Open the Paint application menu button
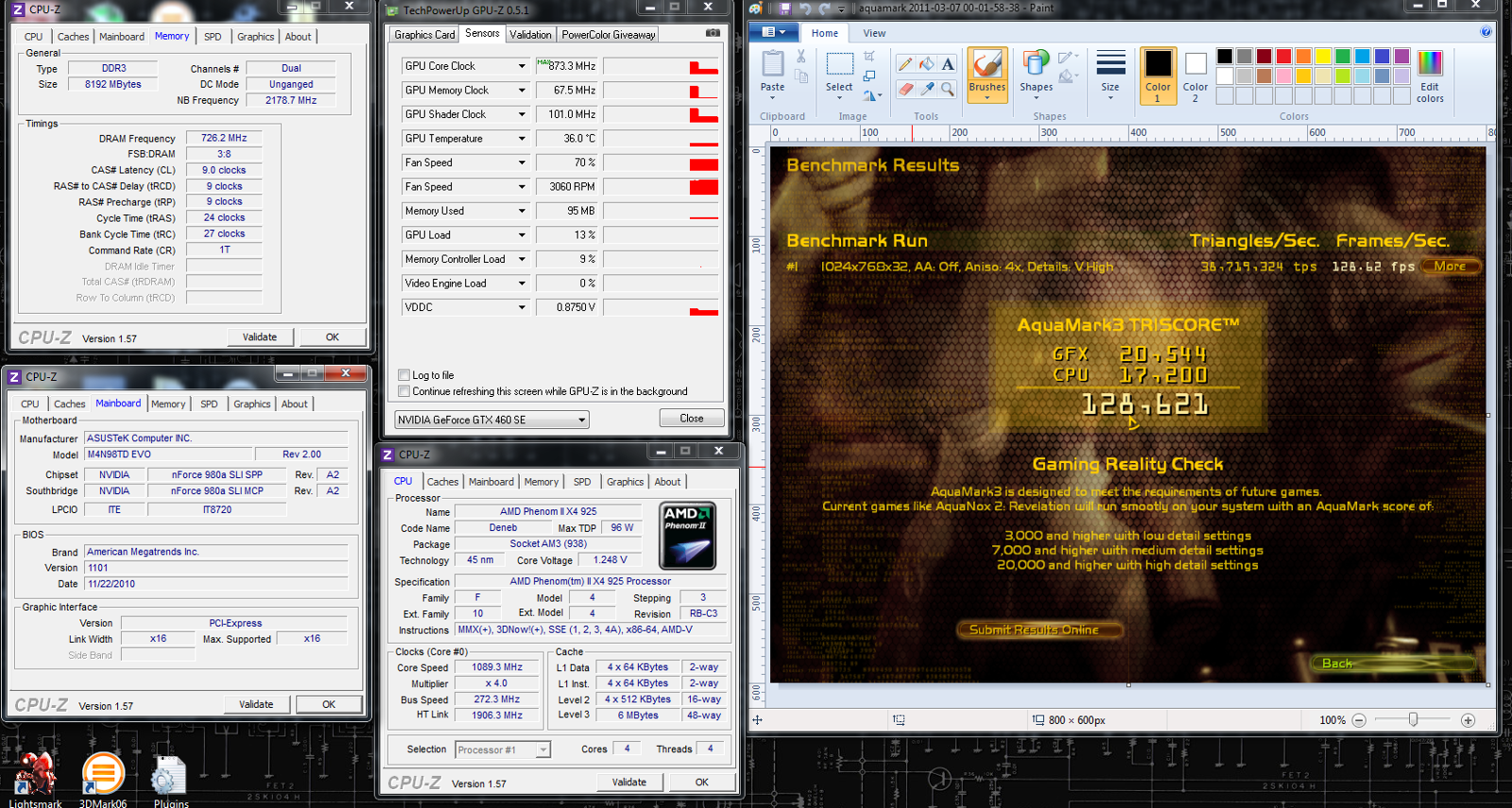Viewport: 1512px width, 808px height. (x=774, y=32)
